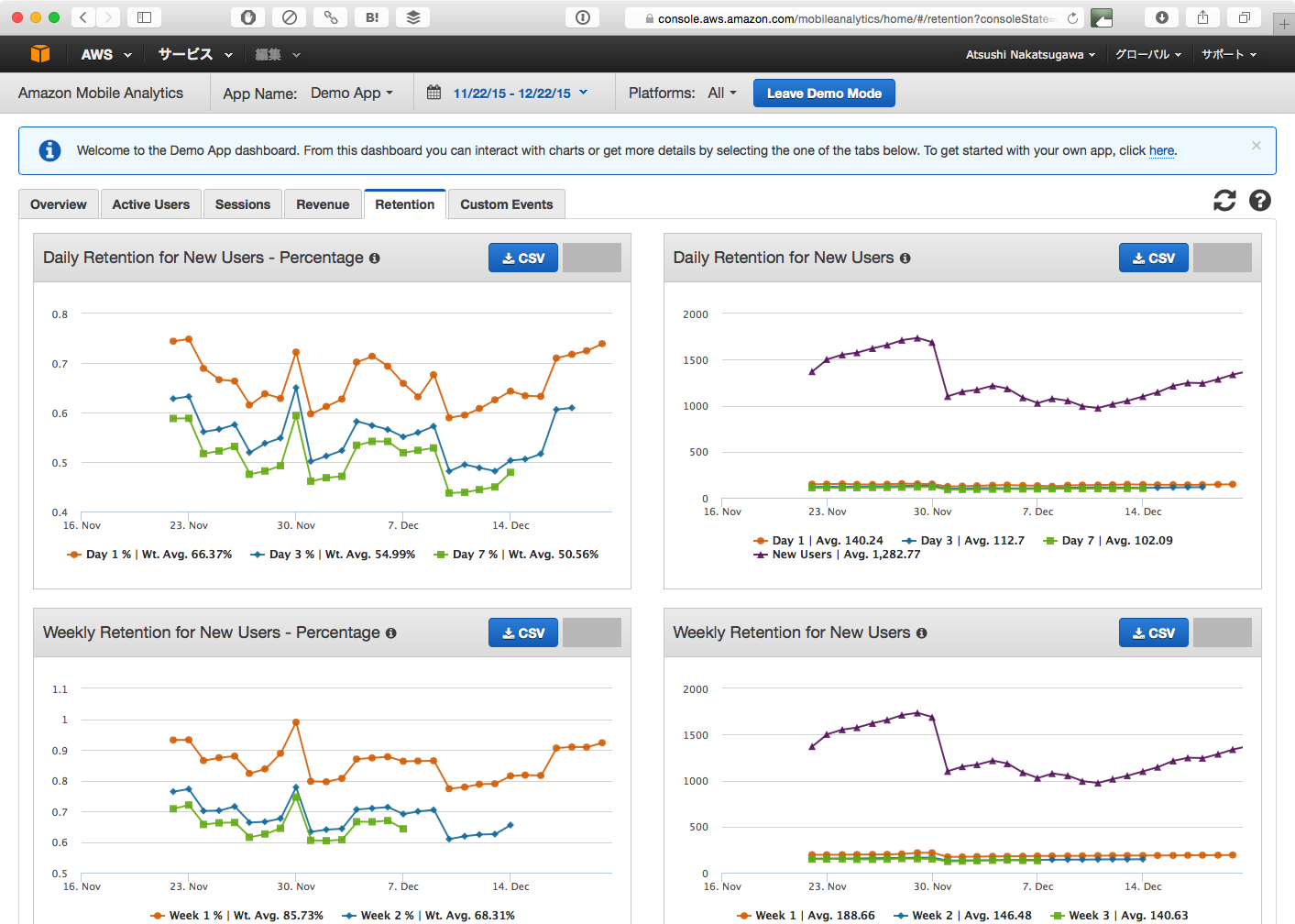Click the Safari sidebar toggle icon
The height and width of the screenshot is (924, 1295).
[144, 17]
